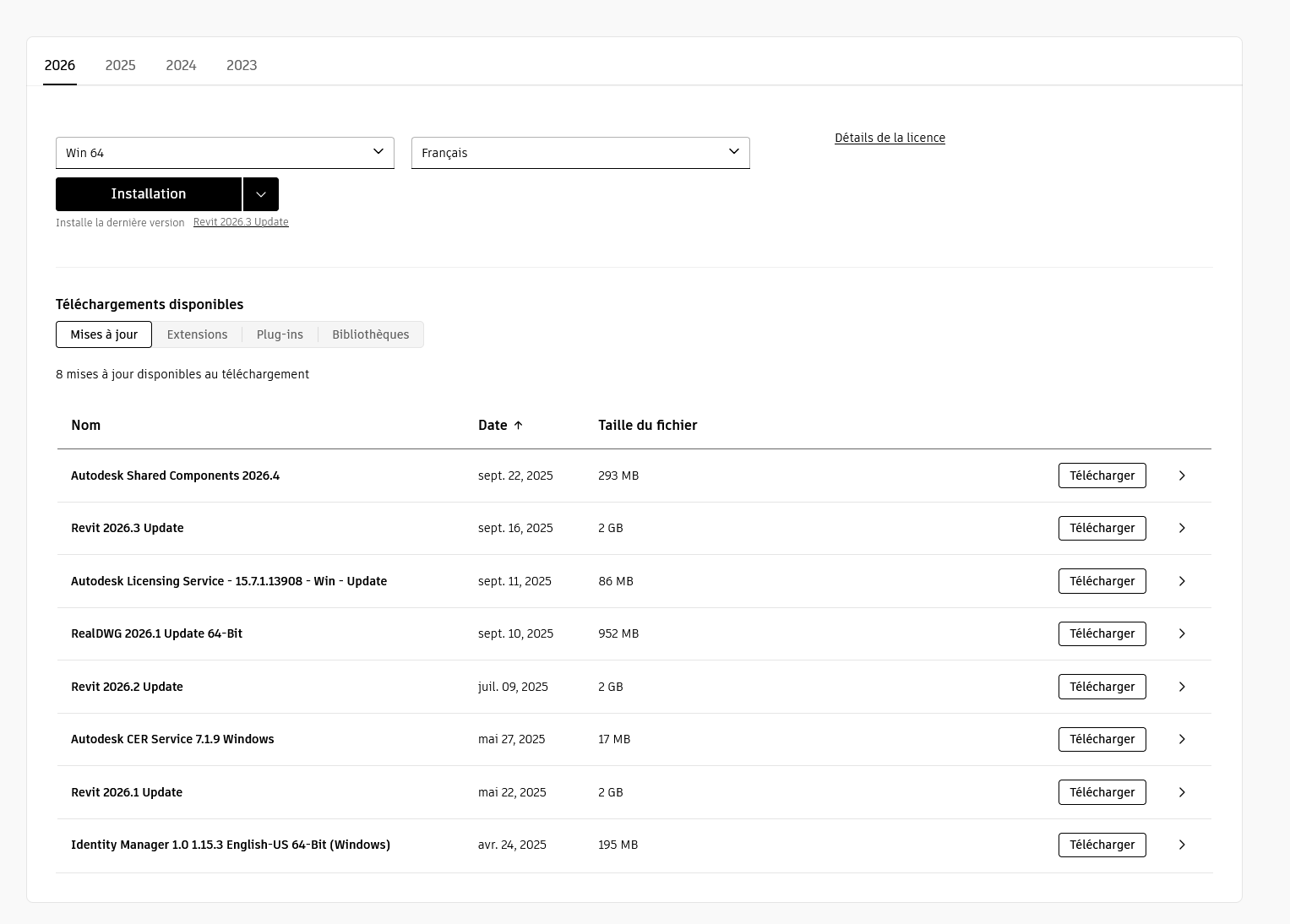The image size is (1290, 924).
Task: Open Installation options split-button arrow
Action: pyautogui.click(x=261, y=194)
